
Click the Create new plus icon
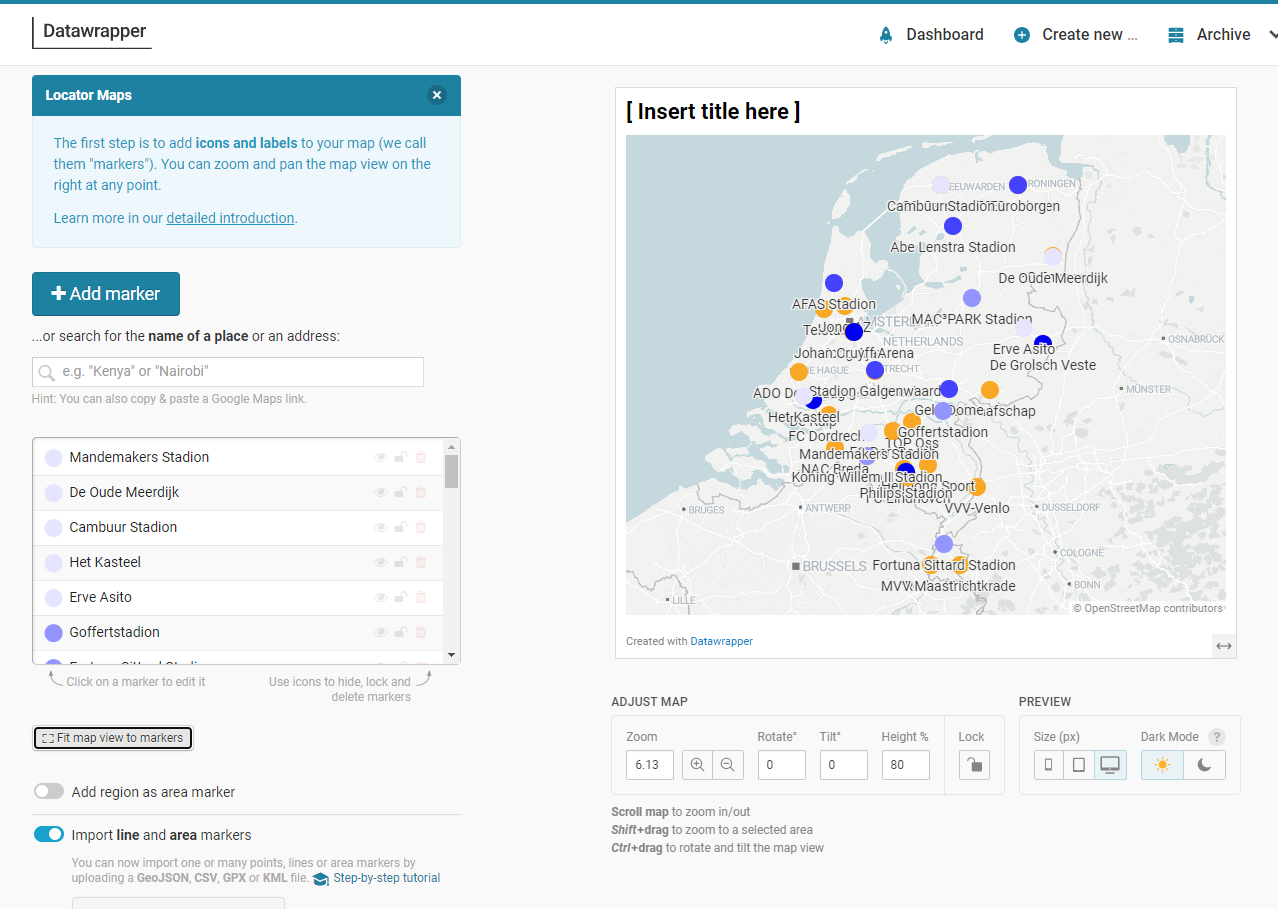pos(1022,35)
